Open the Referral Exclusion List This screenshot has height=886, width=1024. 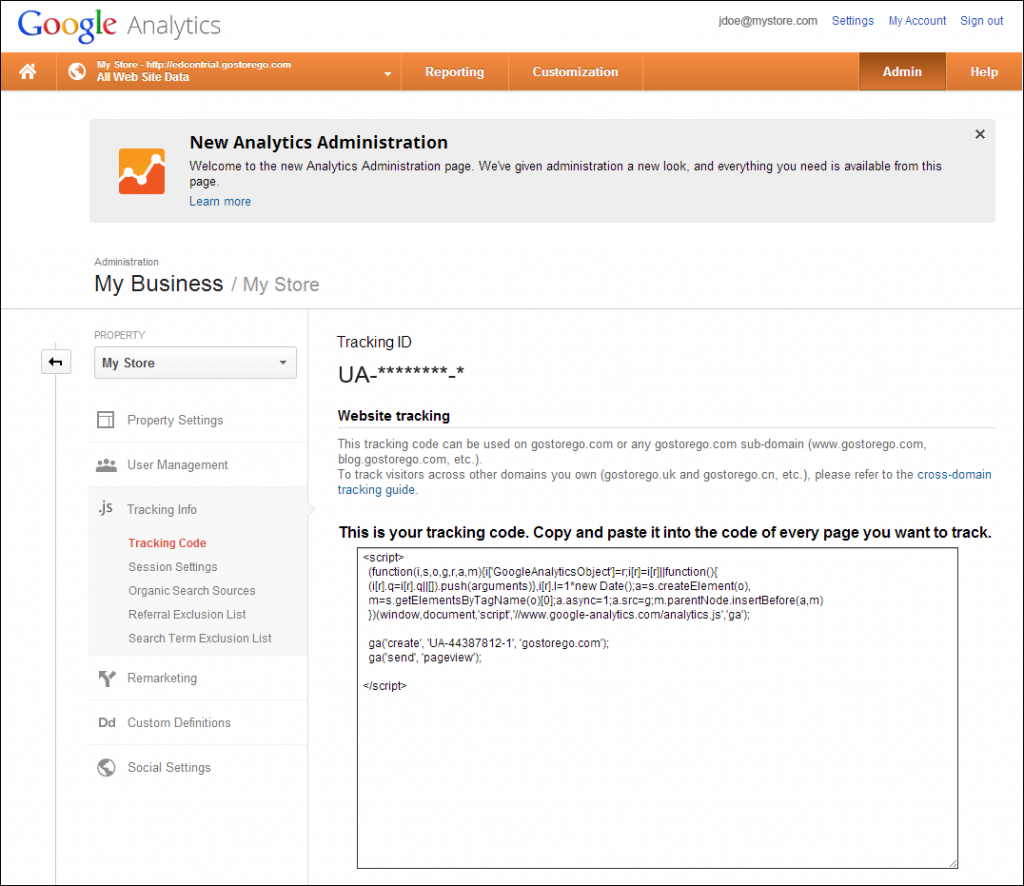(187, 614)
